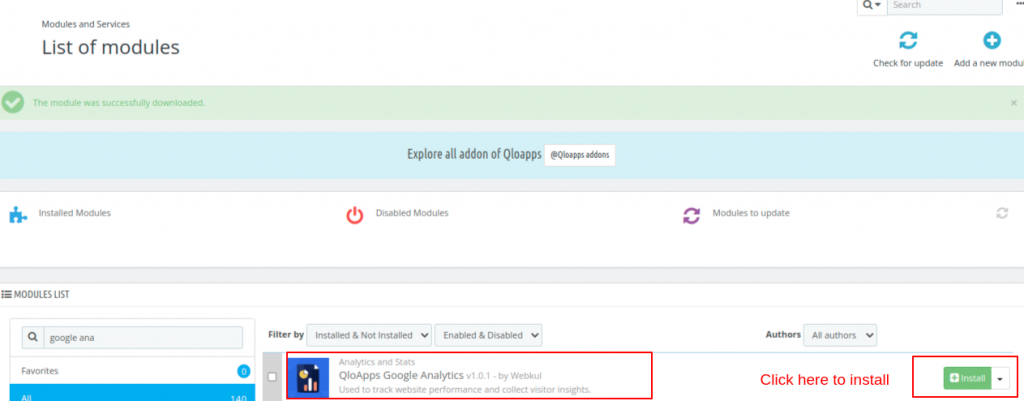Click the Installed Modules label
1024x401 pixels.
(74, 213)
